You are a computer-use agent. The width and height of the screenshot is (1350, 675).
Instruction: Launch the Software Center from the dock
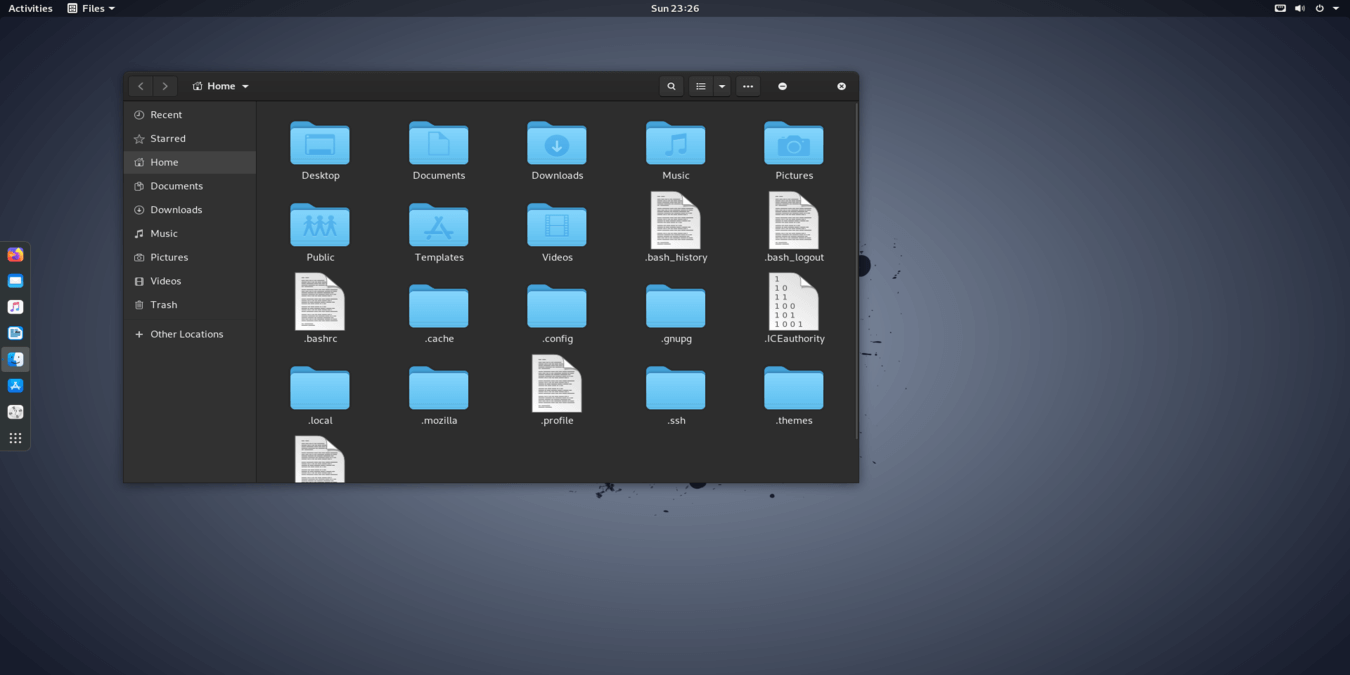point(15,385)
